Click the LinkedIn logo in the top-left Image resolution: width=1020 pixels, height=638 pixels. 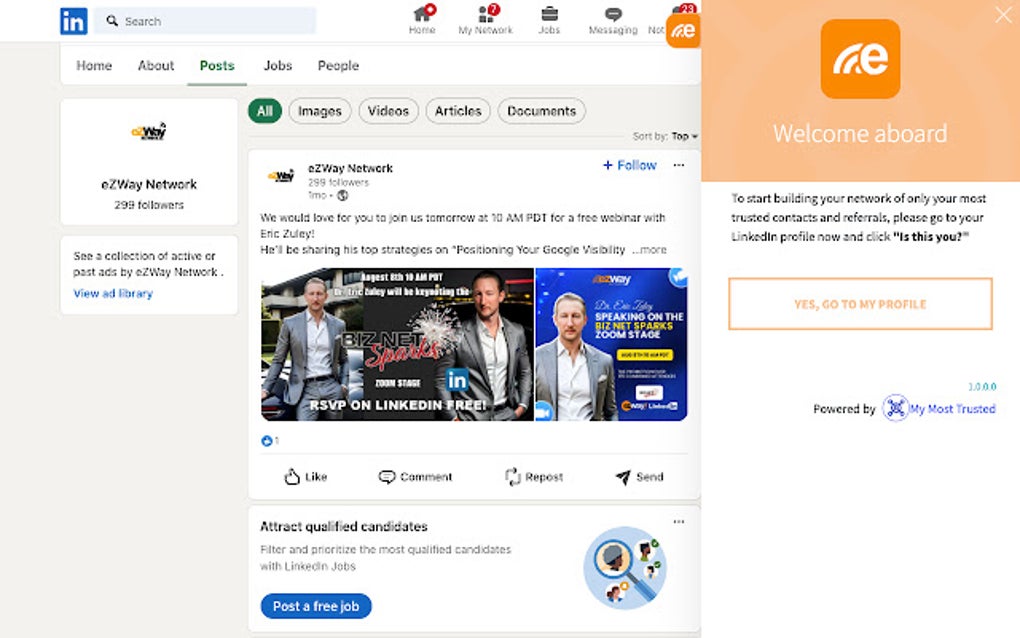tap(72, 20)
